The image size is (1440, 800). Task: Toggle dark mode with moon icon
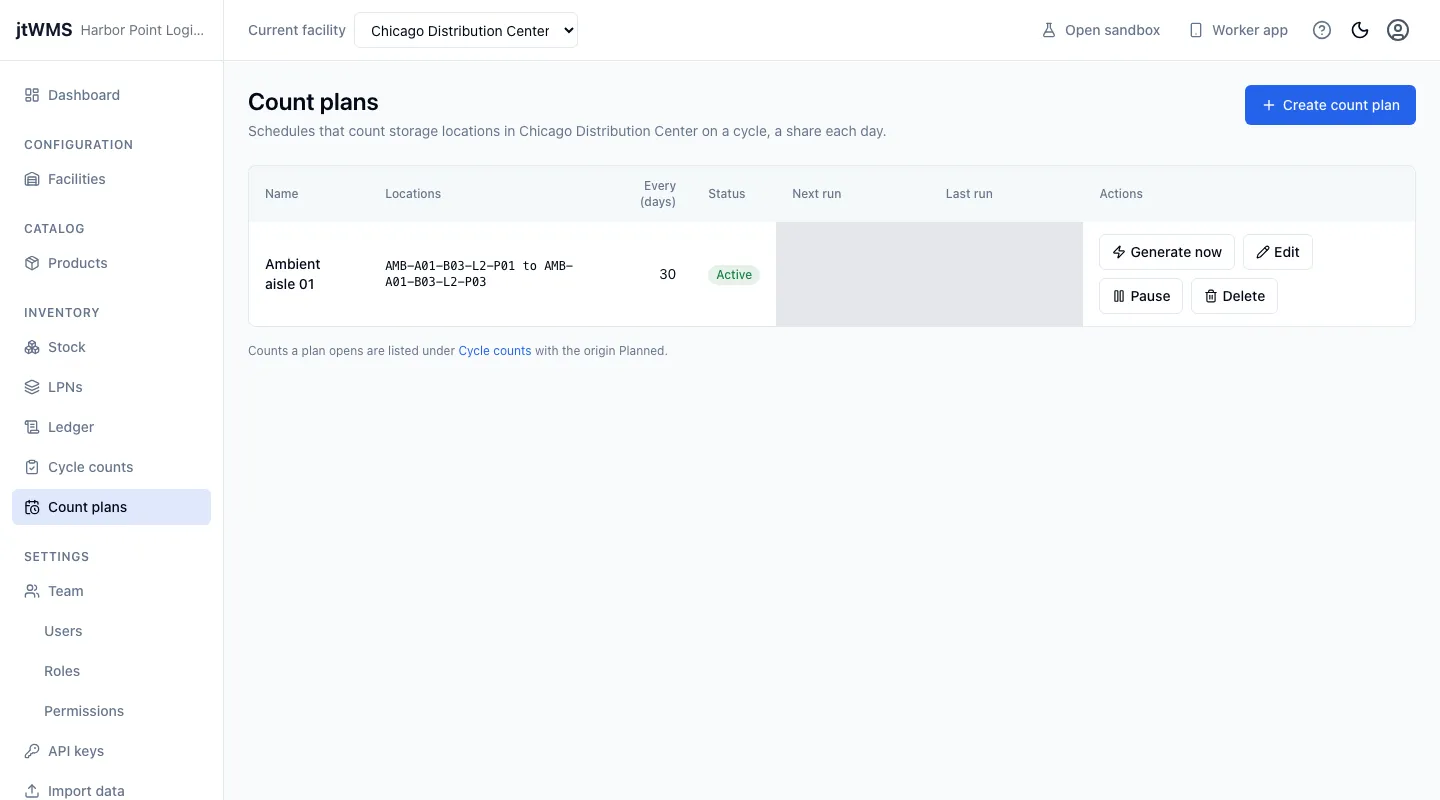(x=1360, y=30)
